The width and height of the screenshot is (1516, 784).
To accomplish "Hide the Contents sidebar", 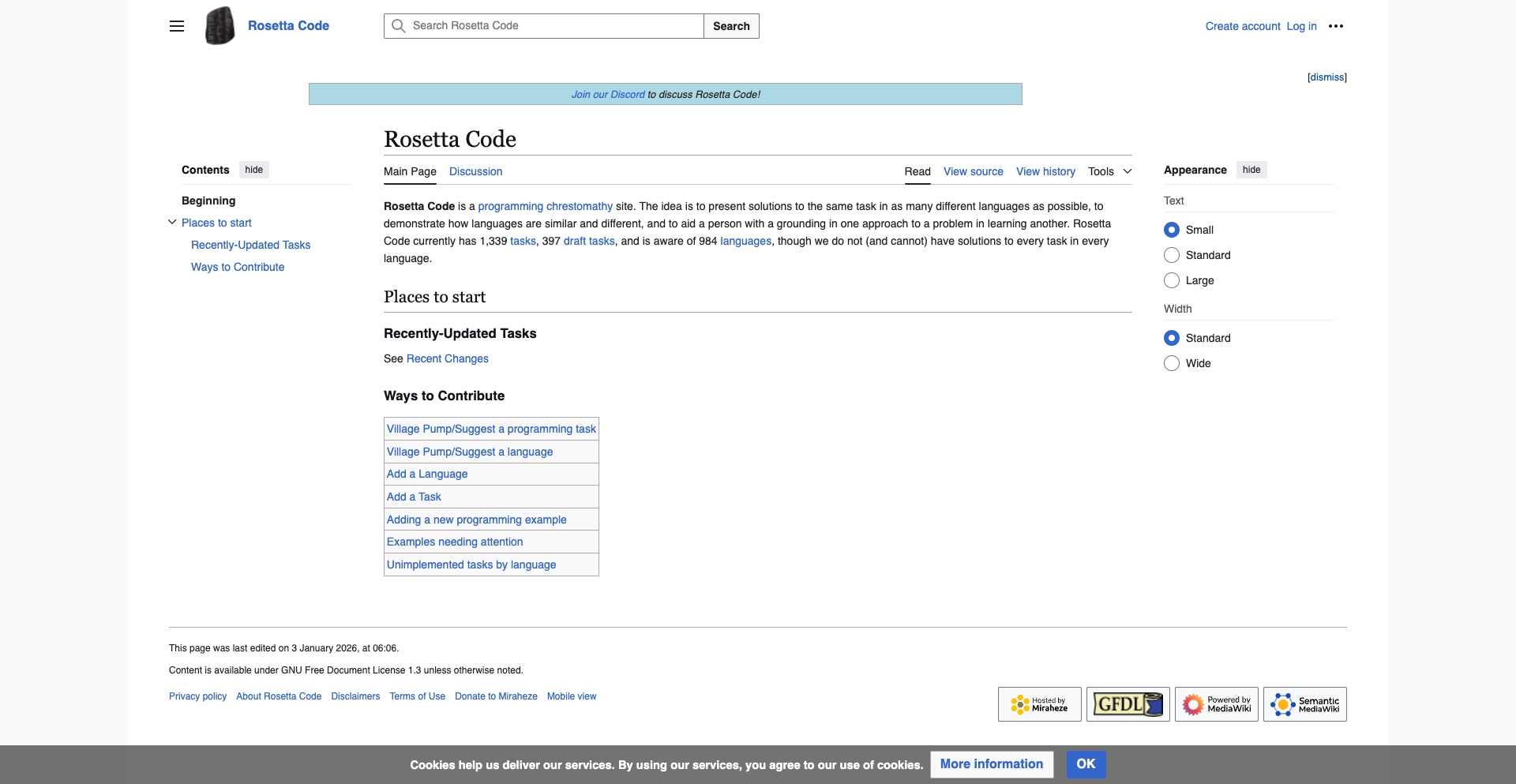I will point(253,170).
